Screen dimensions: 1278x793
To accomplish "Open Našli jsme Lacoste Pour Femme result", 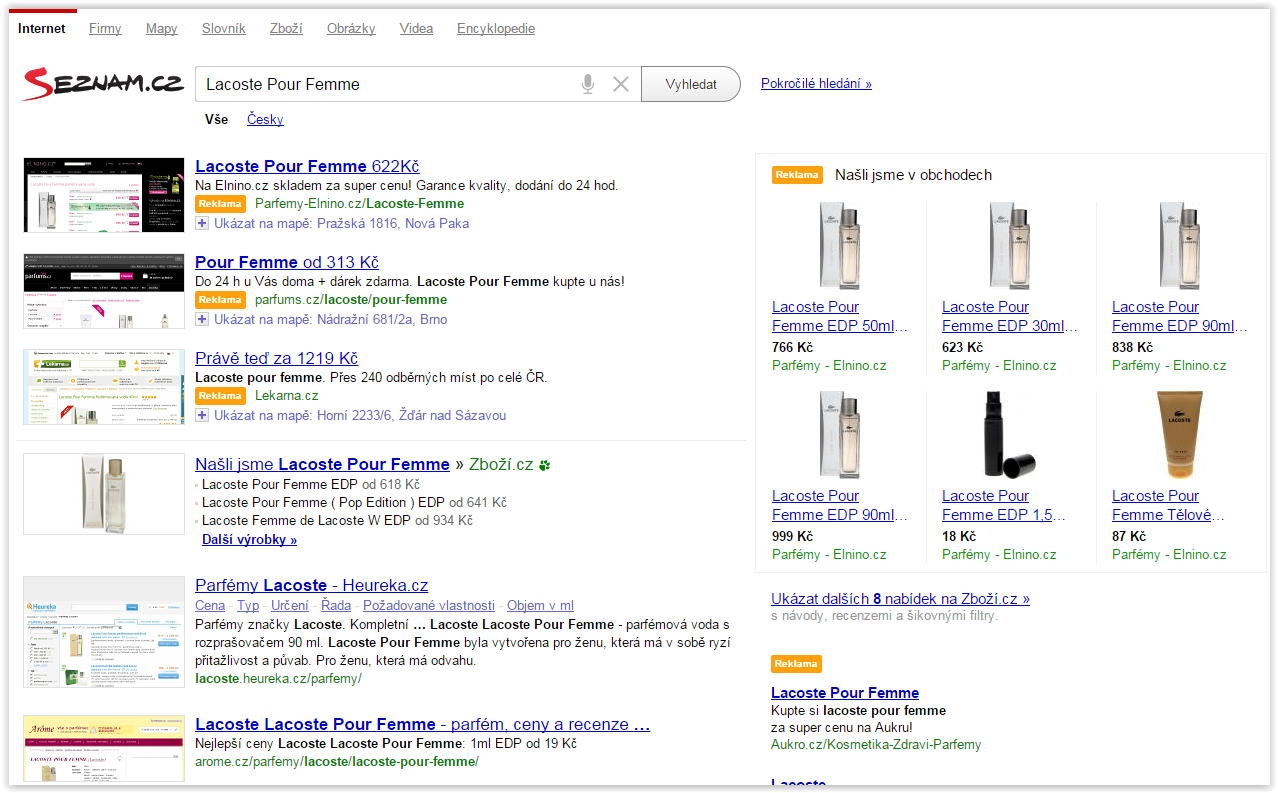I will tap(322, 464).
